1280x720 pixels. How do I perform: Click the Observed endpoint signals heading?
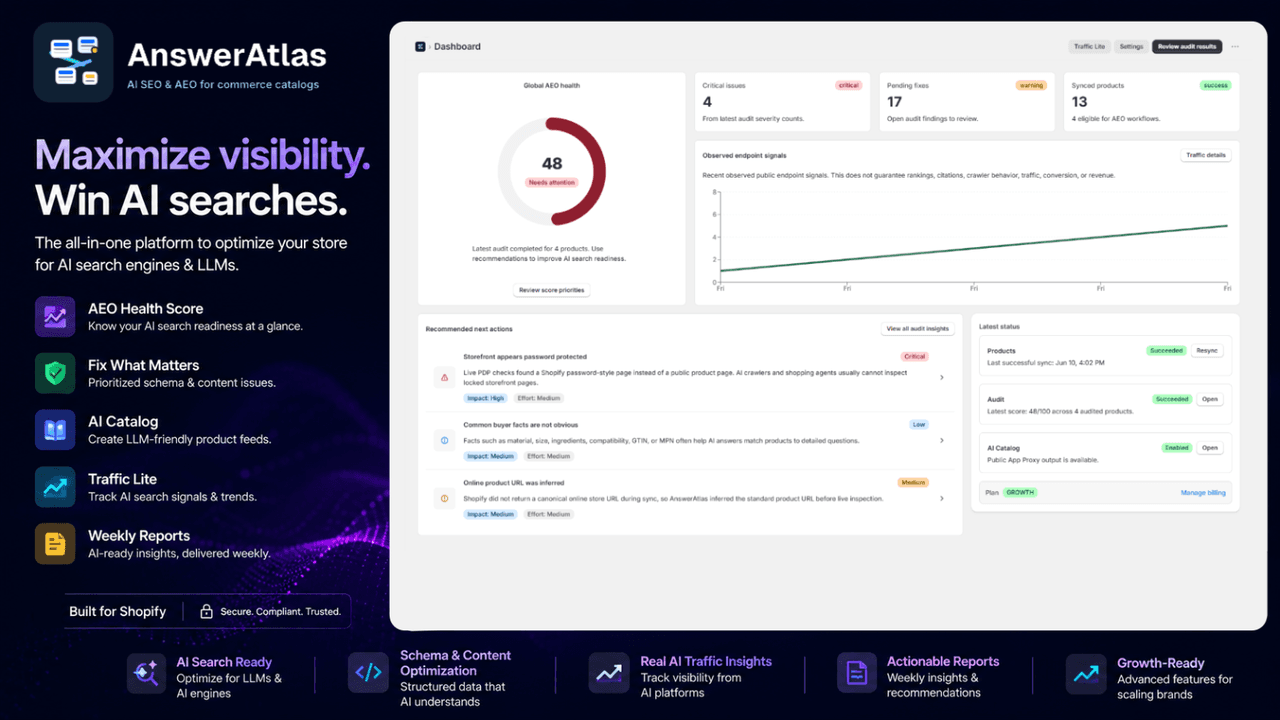[745, 155]
